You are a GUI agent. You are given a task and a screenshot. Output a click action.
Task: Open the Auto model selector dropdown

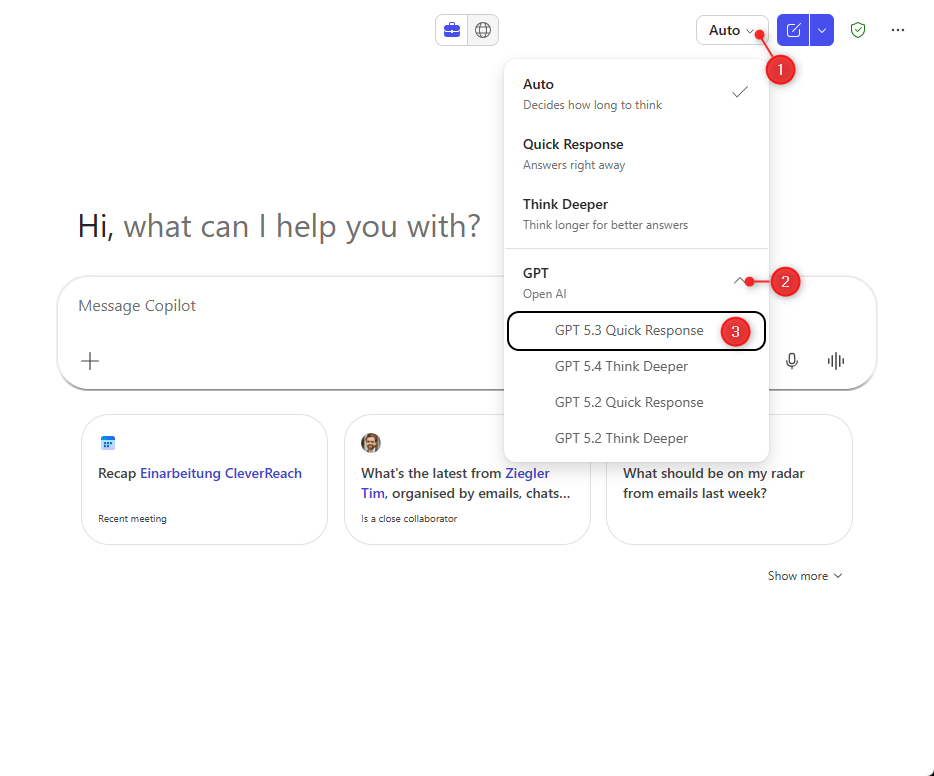tap(731, 30)
